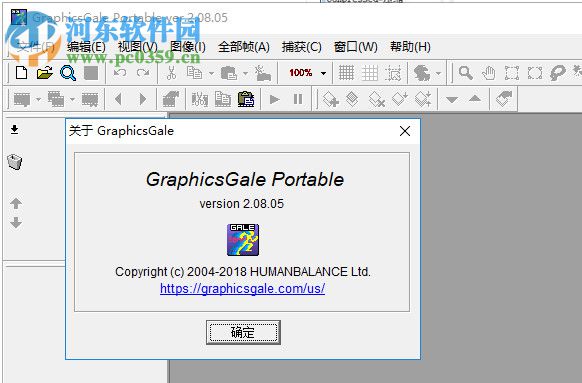This screenshot has width=582, height=383.
Task: Click the Clear selection sparkle icon
Action: pyautogui.click(x=262, y=73)
